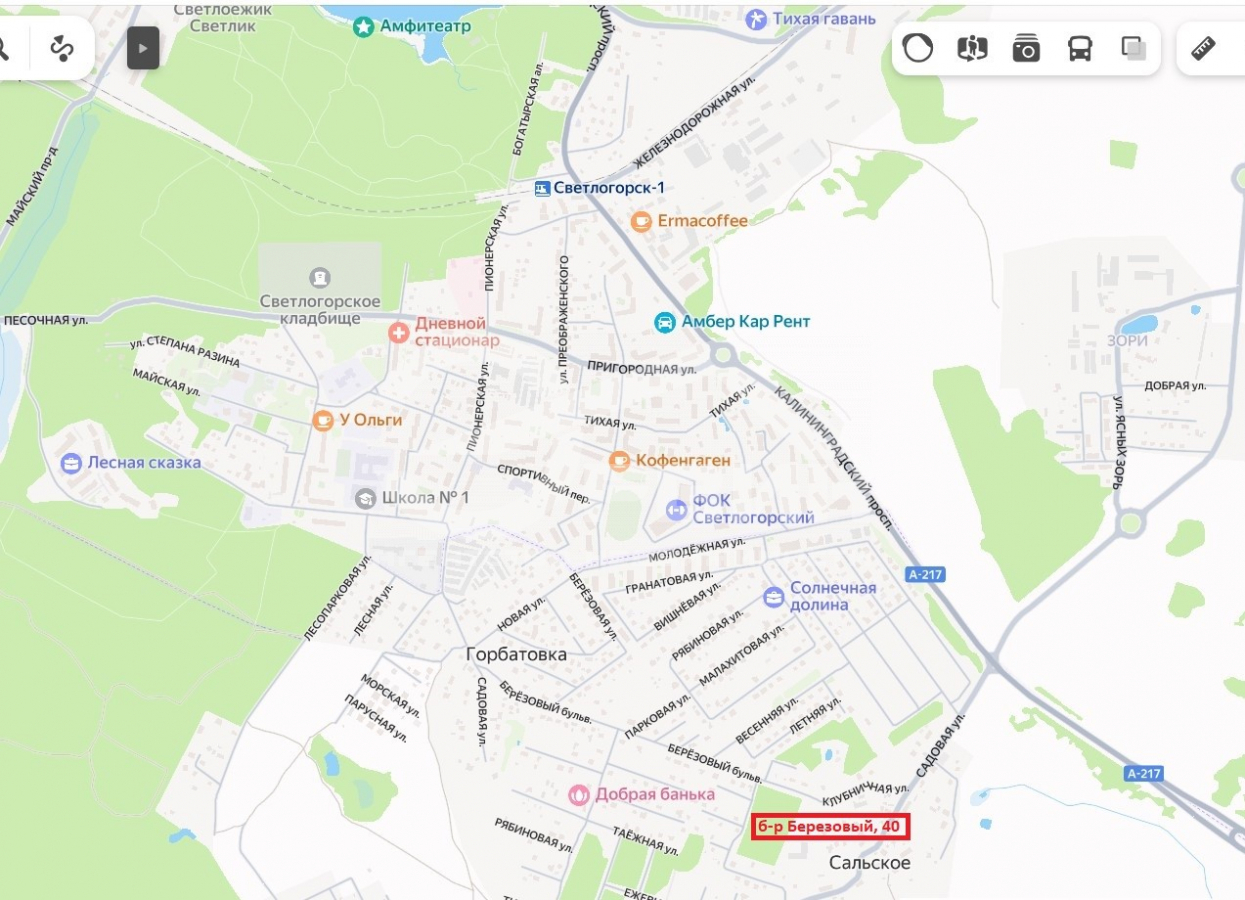The width and height of the screenshot is (1245, 900).
Task: Open the Добрая банька marker
Action: [579, 795]
